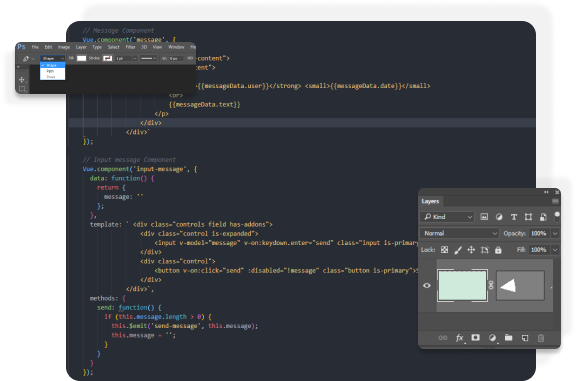Open the Window menu

(176, 47)
